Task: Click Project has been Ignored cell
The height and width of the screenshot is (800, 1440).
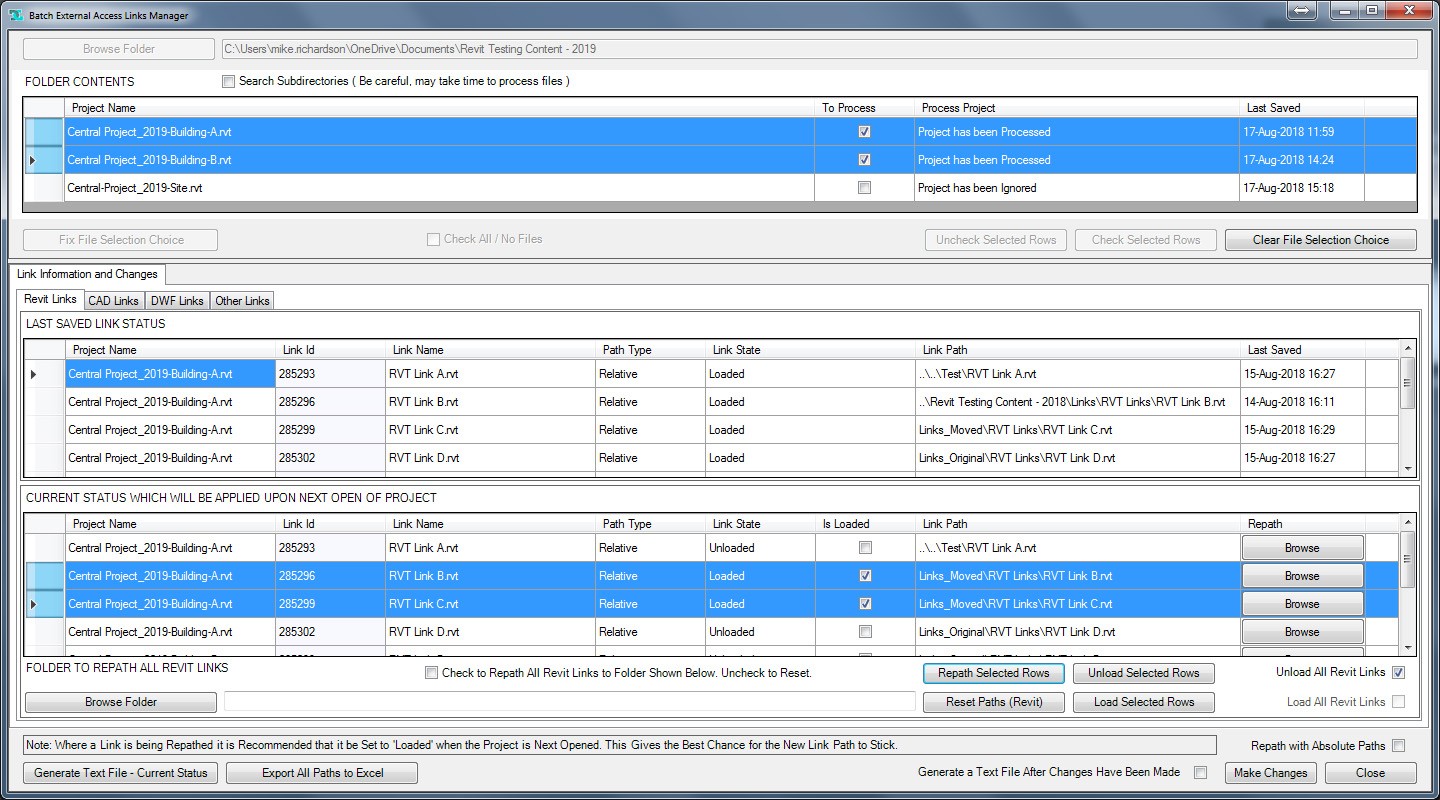Action: (x=1077, y=188)
